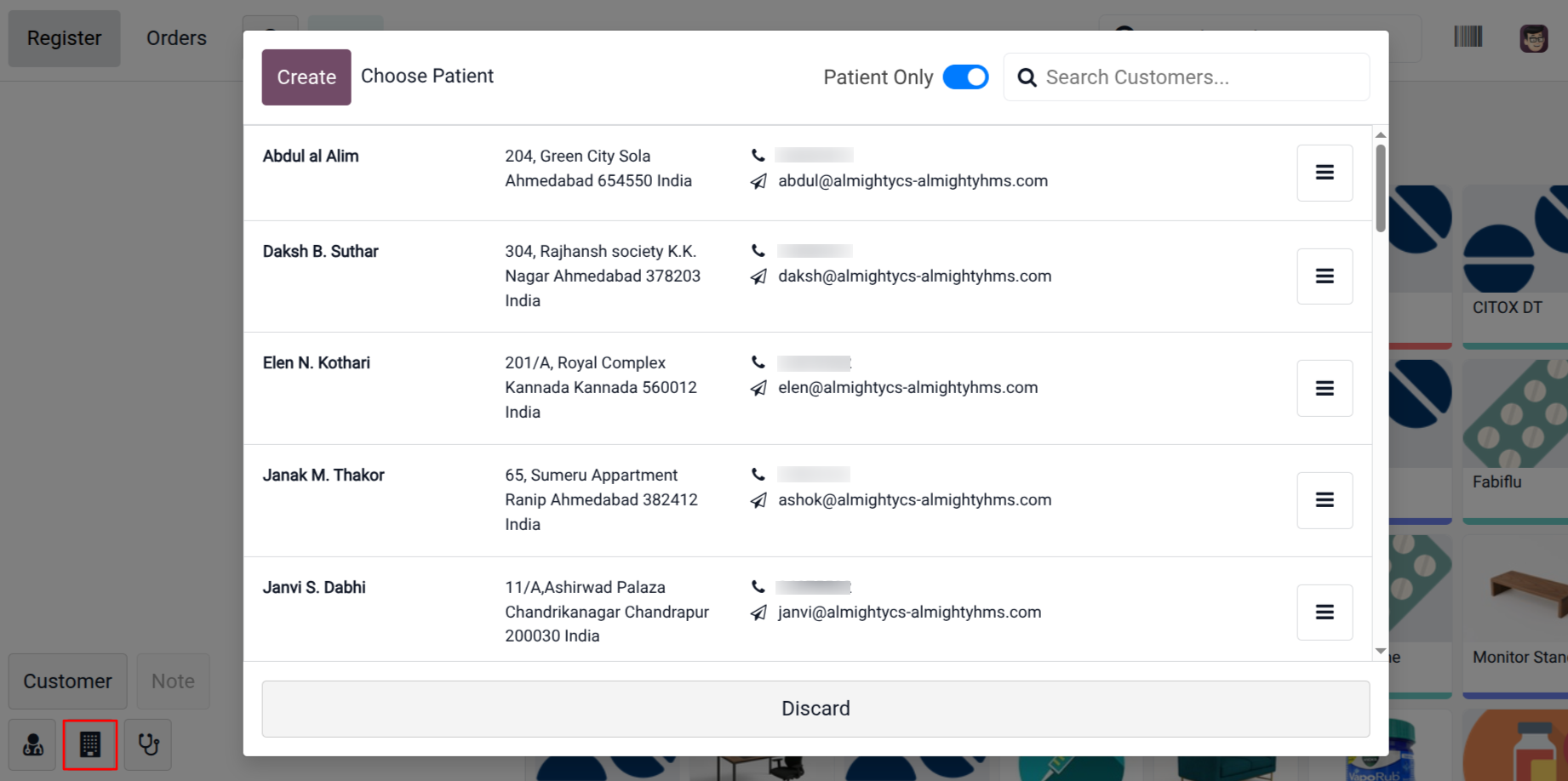This screenshot has width=1568, height=781.
Task: Click the phone icon for Janak M. Thakor
Action: click(x=758, y=474)
